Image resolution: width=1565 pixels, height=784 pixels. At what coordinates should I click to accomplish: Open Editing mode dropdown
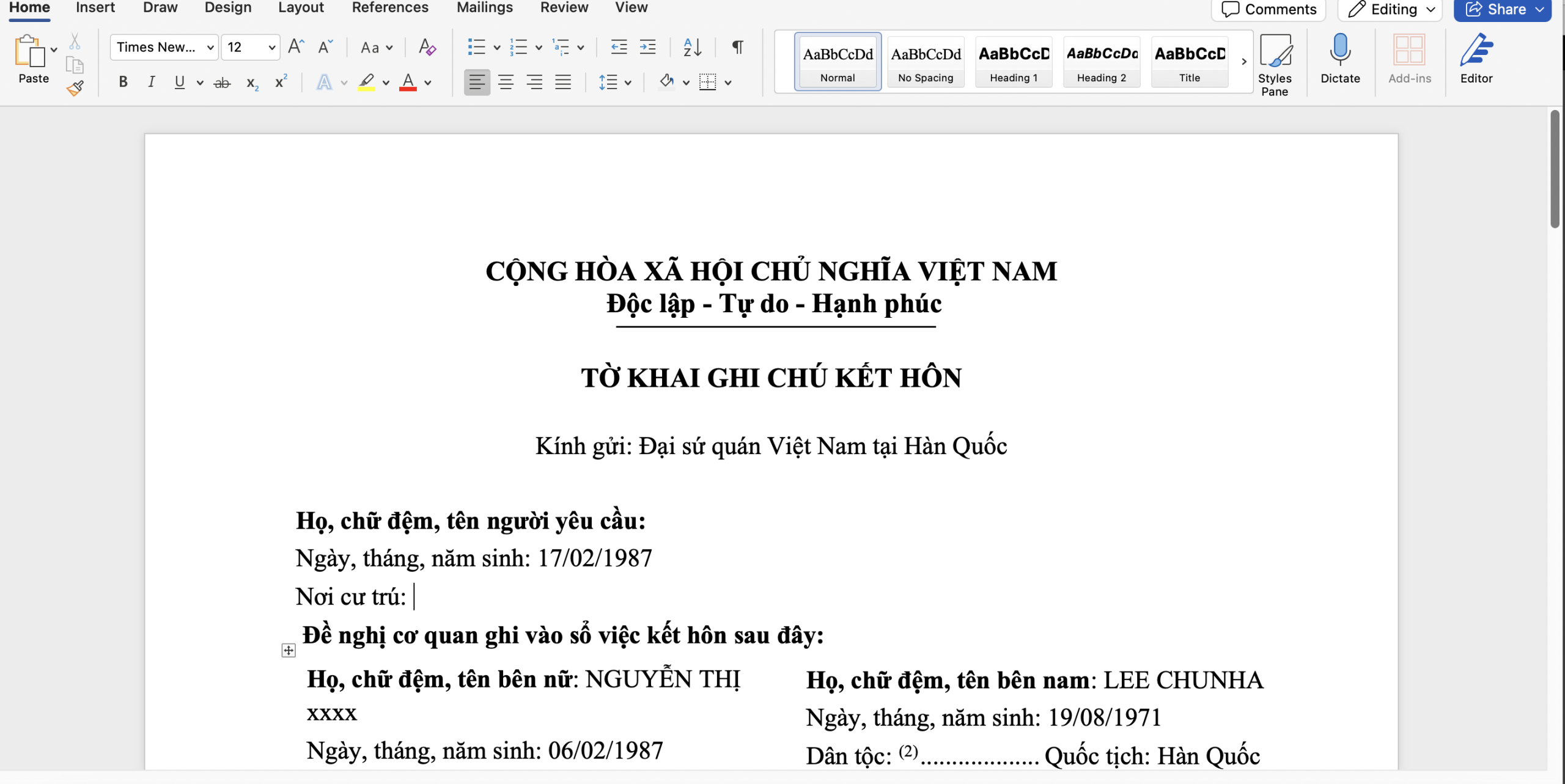coord(1390,9)
